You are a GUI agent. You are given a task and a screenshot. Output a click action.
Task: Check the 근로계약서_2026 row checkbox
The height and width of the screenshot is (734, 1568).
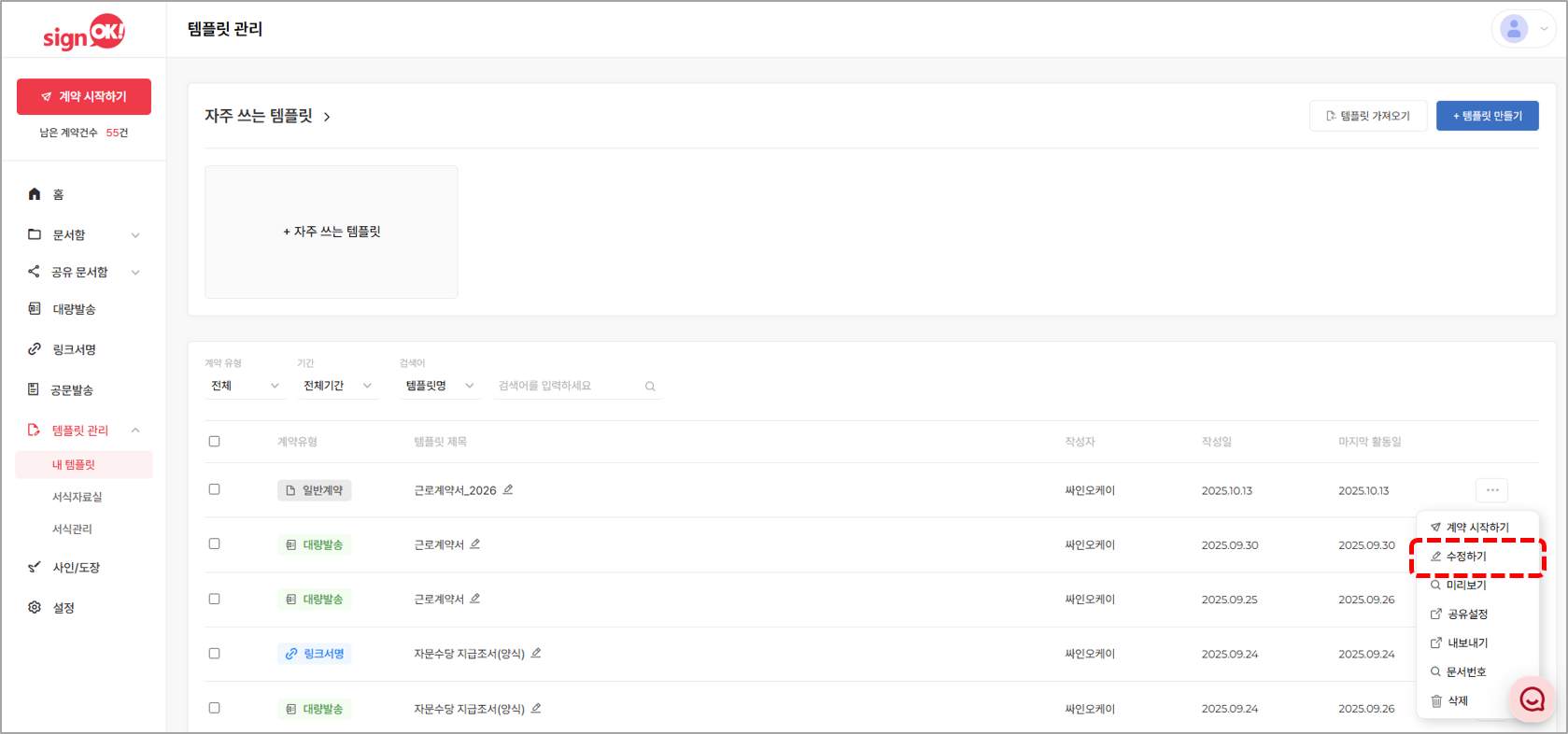[x=215, y=489]
